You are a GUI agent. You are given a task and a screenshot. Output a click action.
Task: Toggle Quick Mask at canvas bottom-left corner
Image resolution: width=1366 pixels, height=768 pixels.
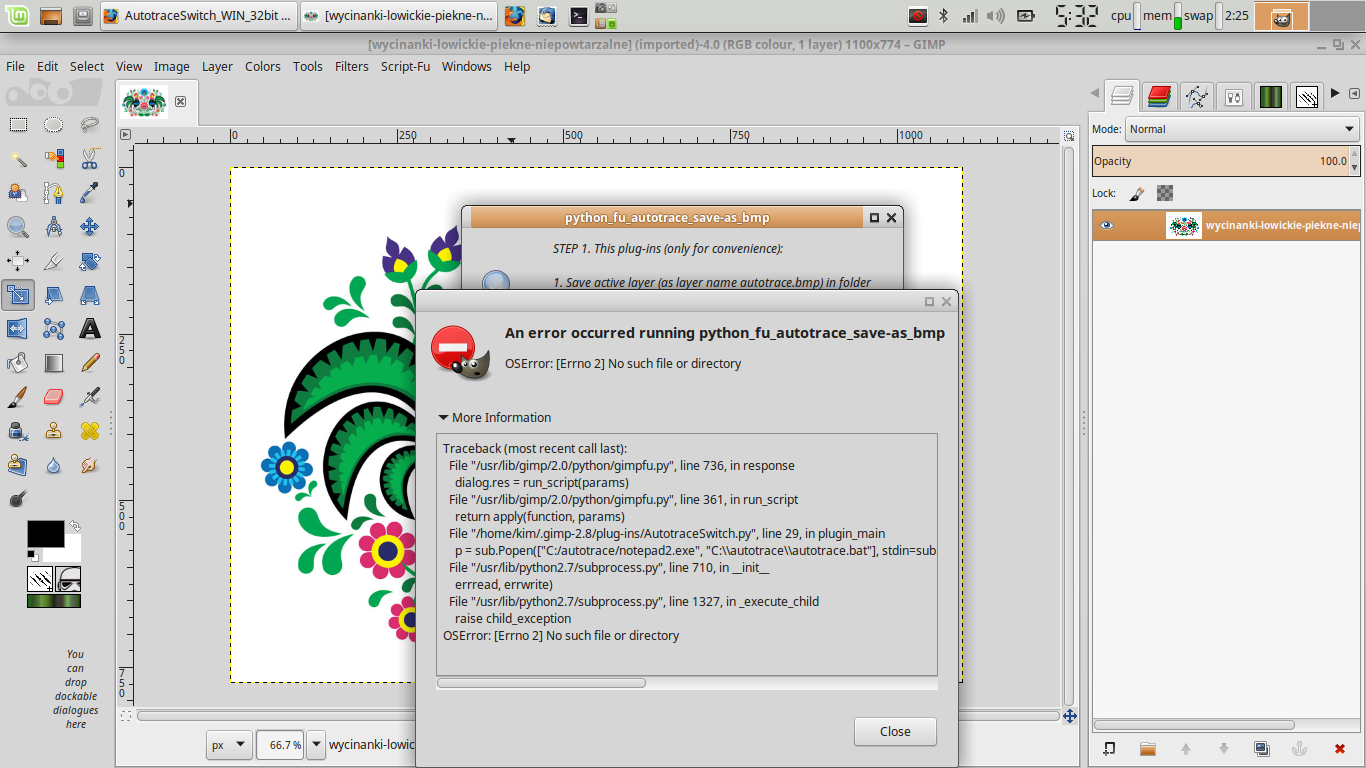point(126,716)
